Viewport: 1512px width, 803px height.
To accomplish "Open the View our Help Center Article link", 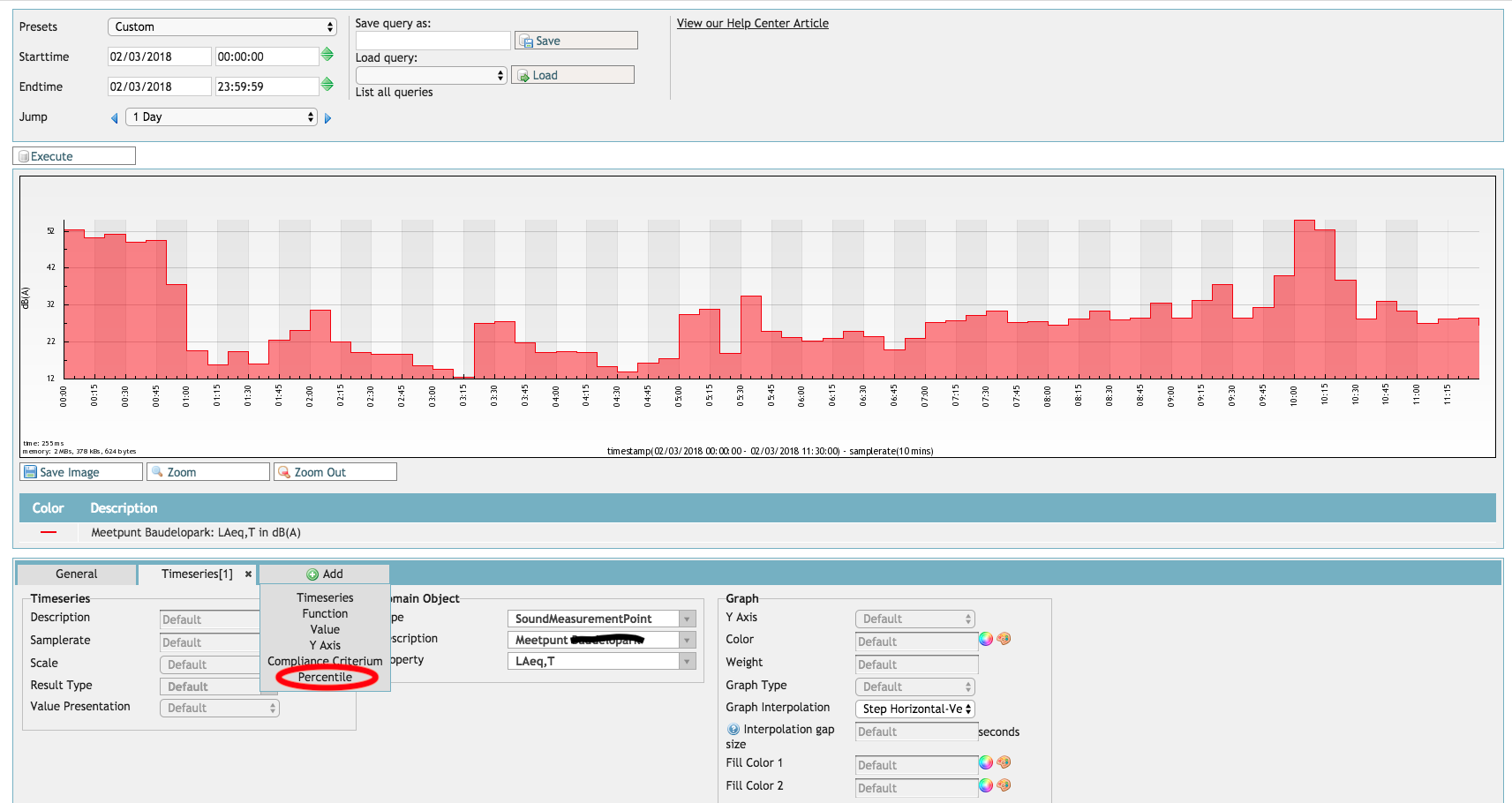I will click(752, 24).
